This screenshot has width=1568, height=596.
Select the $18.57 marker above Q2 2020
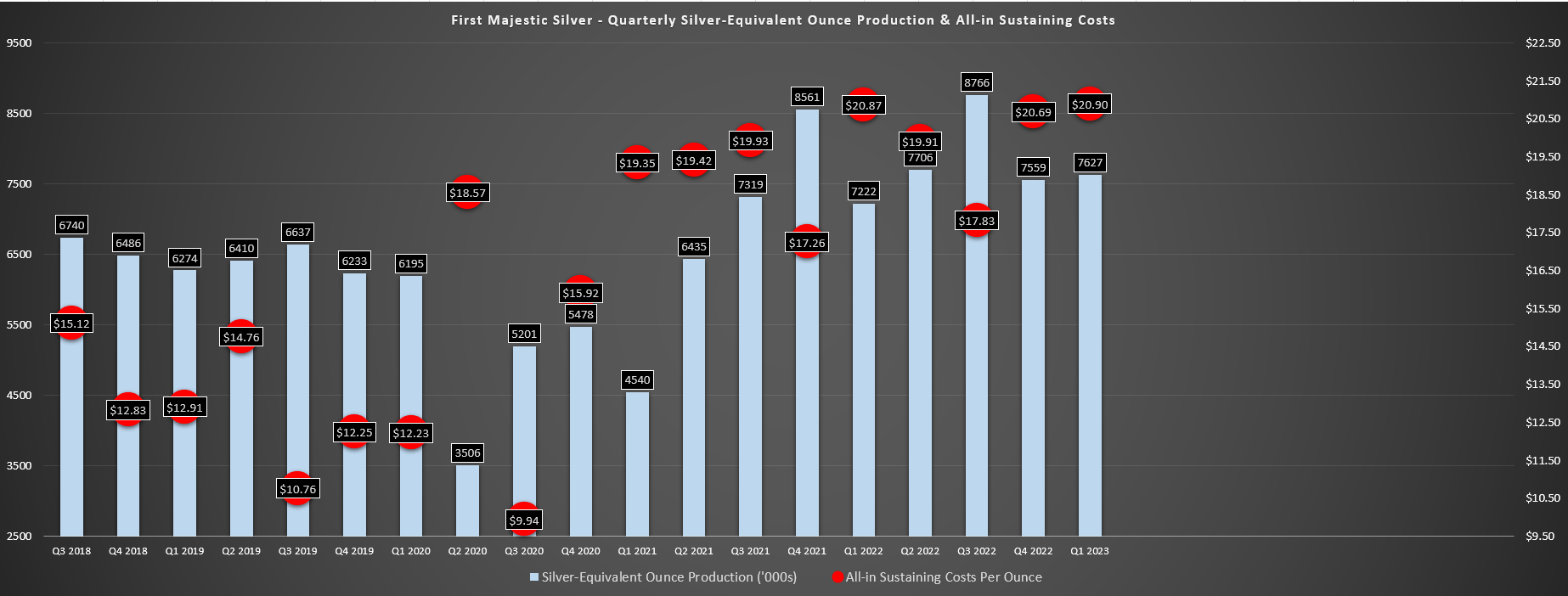point(467,193)
